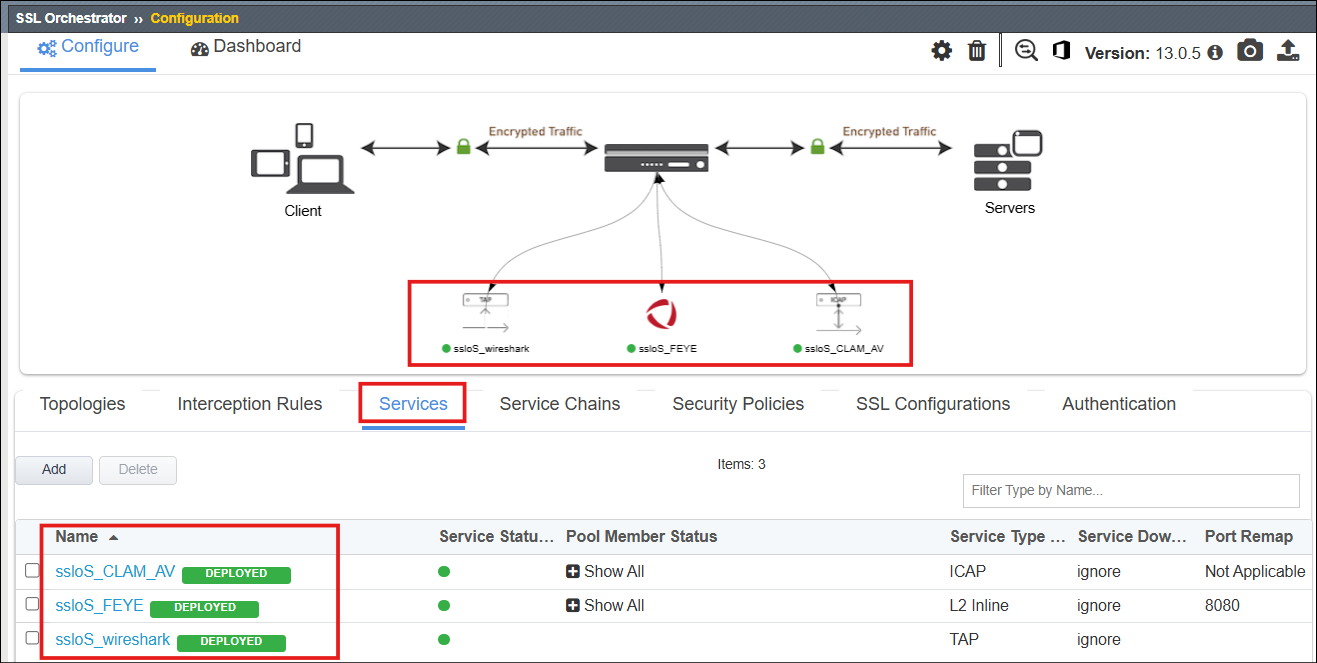Focus the Filter Type by Name field
The height and width of the screenshot is (663, 1317).
coord(1131,491)
